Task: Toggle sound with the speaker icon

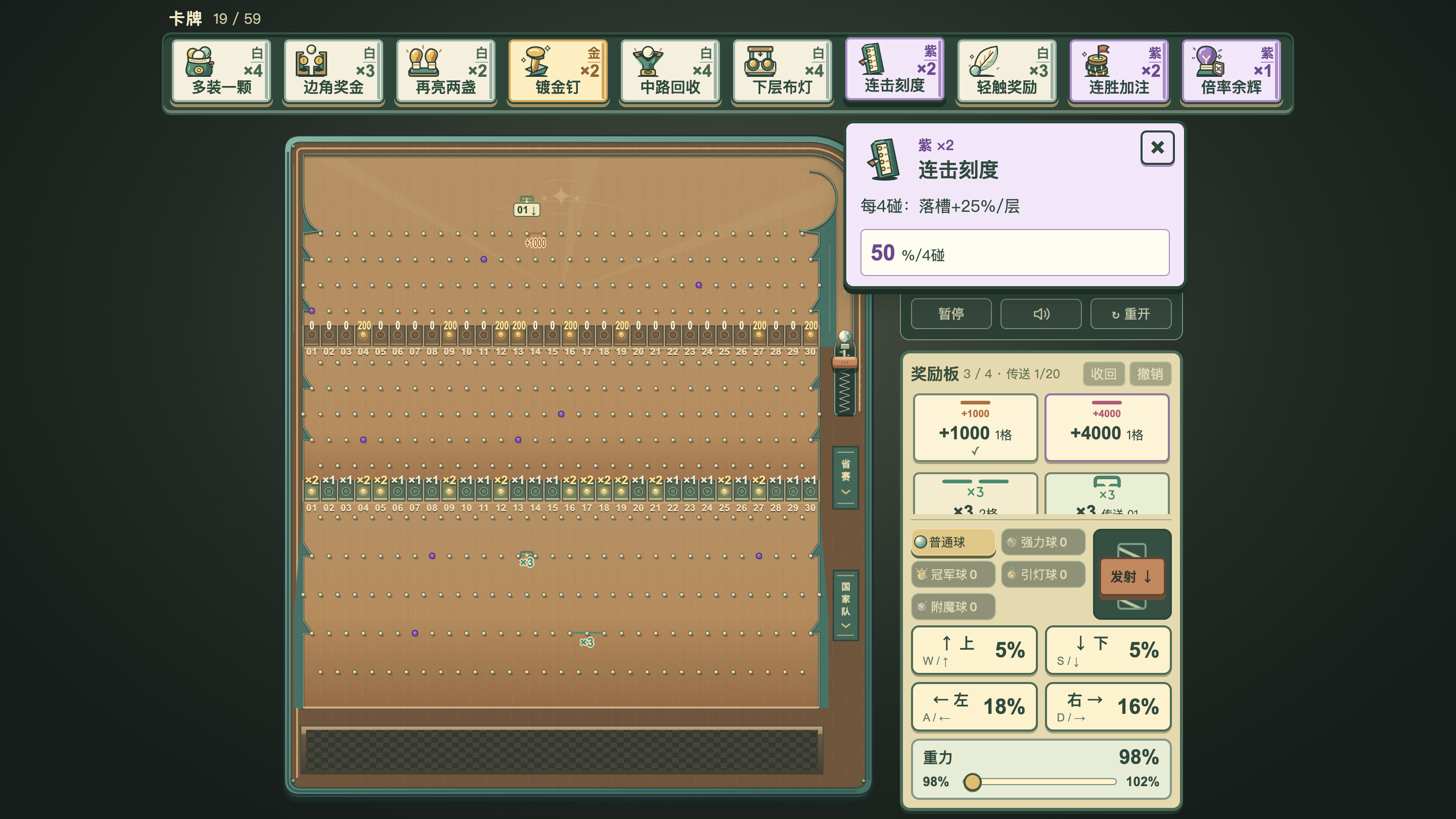Action: tap(1040, 313)
